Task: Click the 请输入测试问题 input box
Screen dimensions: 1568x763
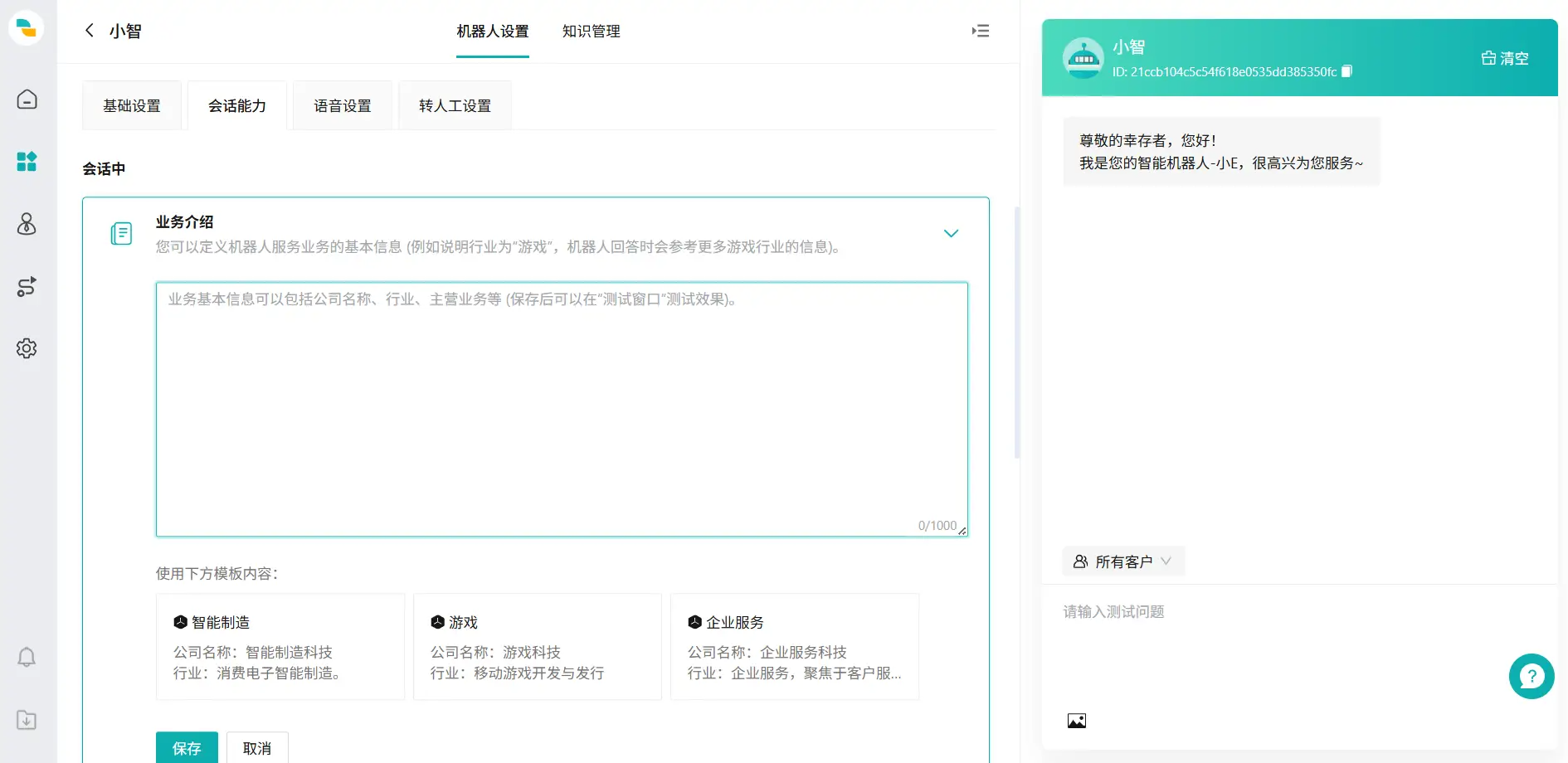Action: 1299,647
